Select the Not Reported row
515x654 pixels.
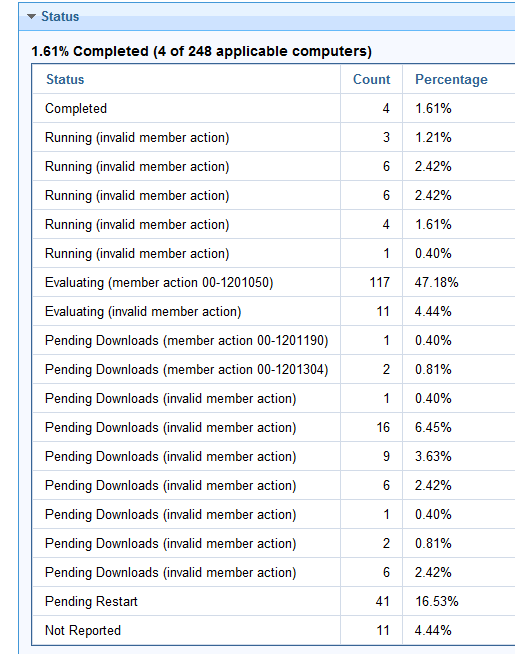click(274, 630)
